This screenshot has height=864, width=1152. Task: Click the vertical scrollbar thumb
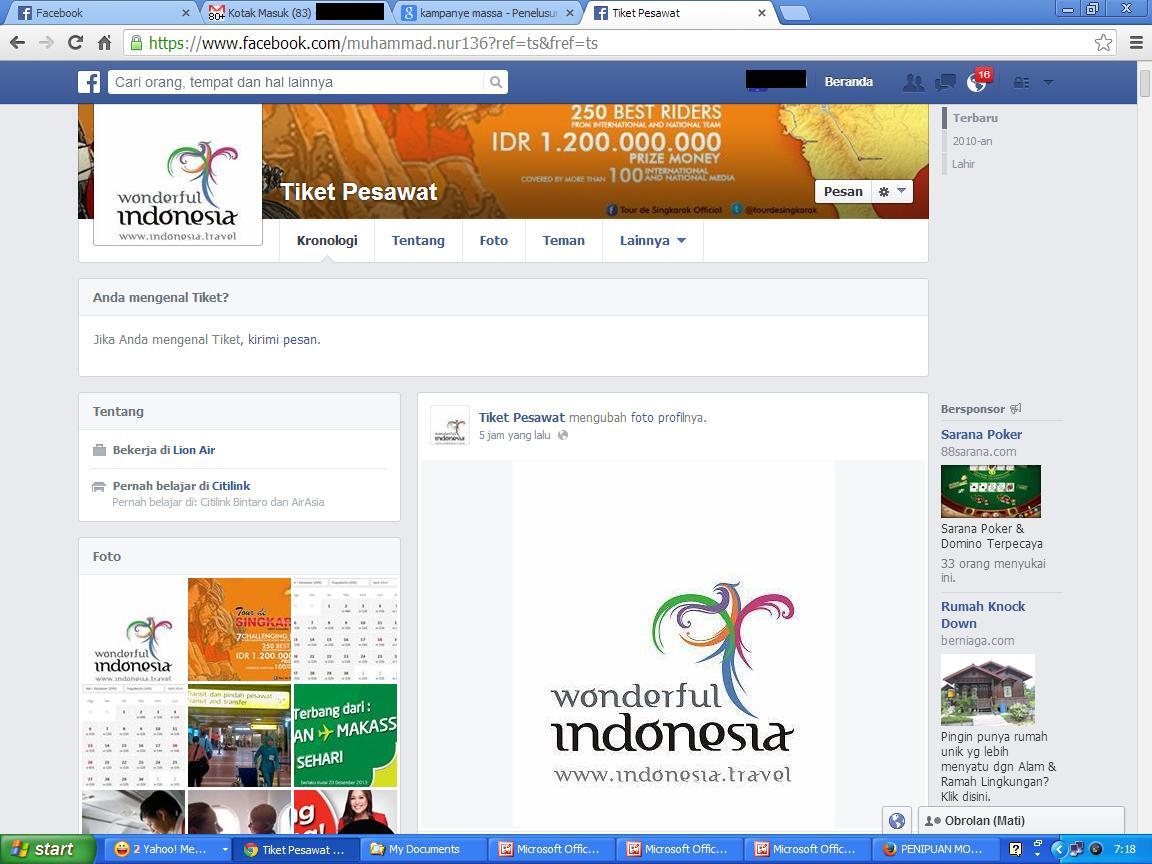tap(1145, 82)
